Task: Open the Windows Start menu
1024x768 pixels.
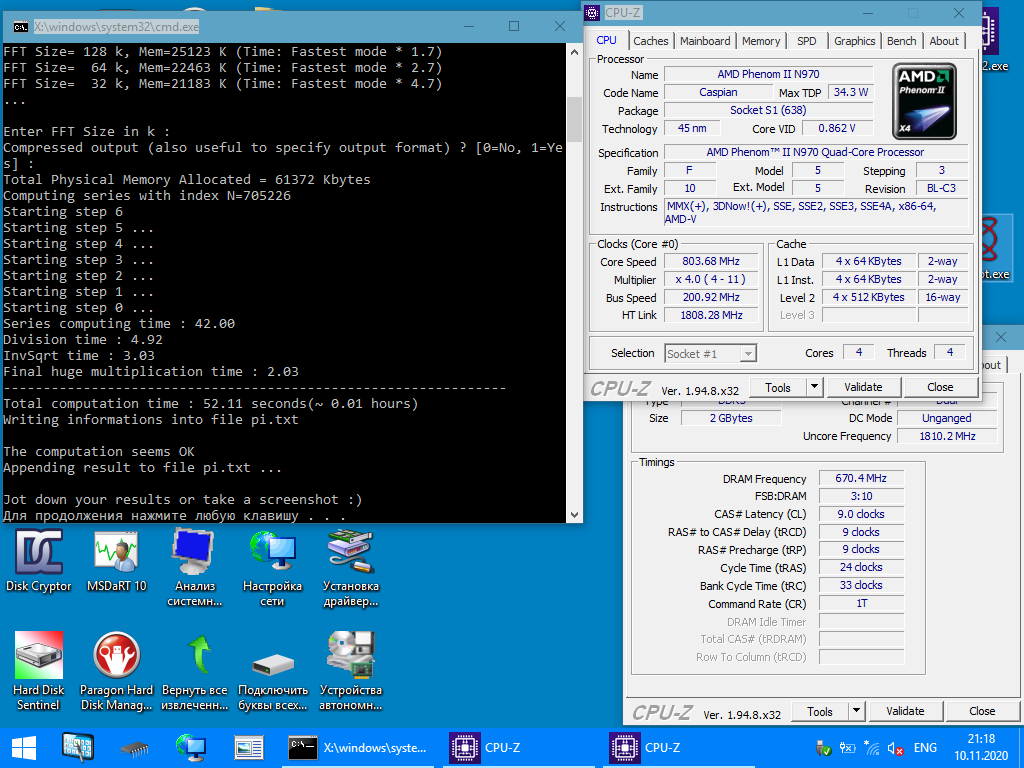Action: (x=24, y=748)
